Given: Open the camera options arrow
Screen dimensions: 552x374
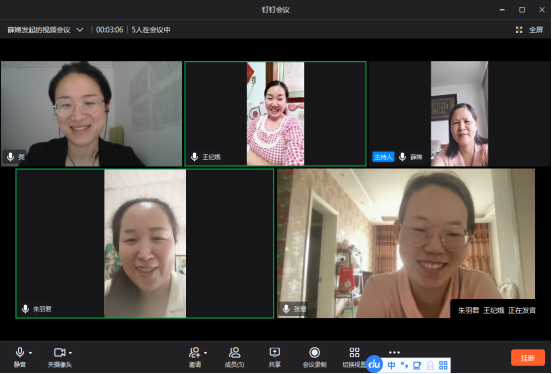Looking at the screenshot, I should 71,353.
